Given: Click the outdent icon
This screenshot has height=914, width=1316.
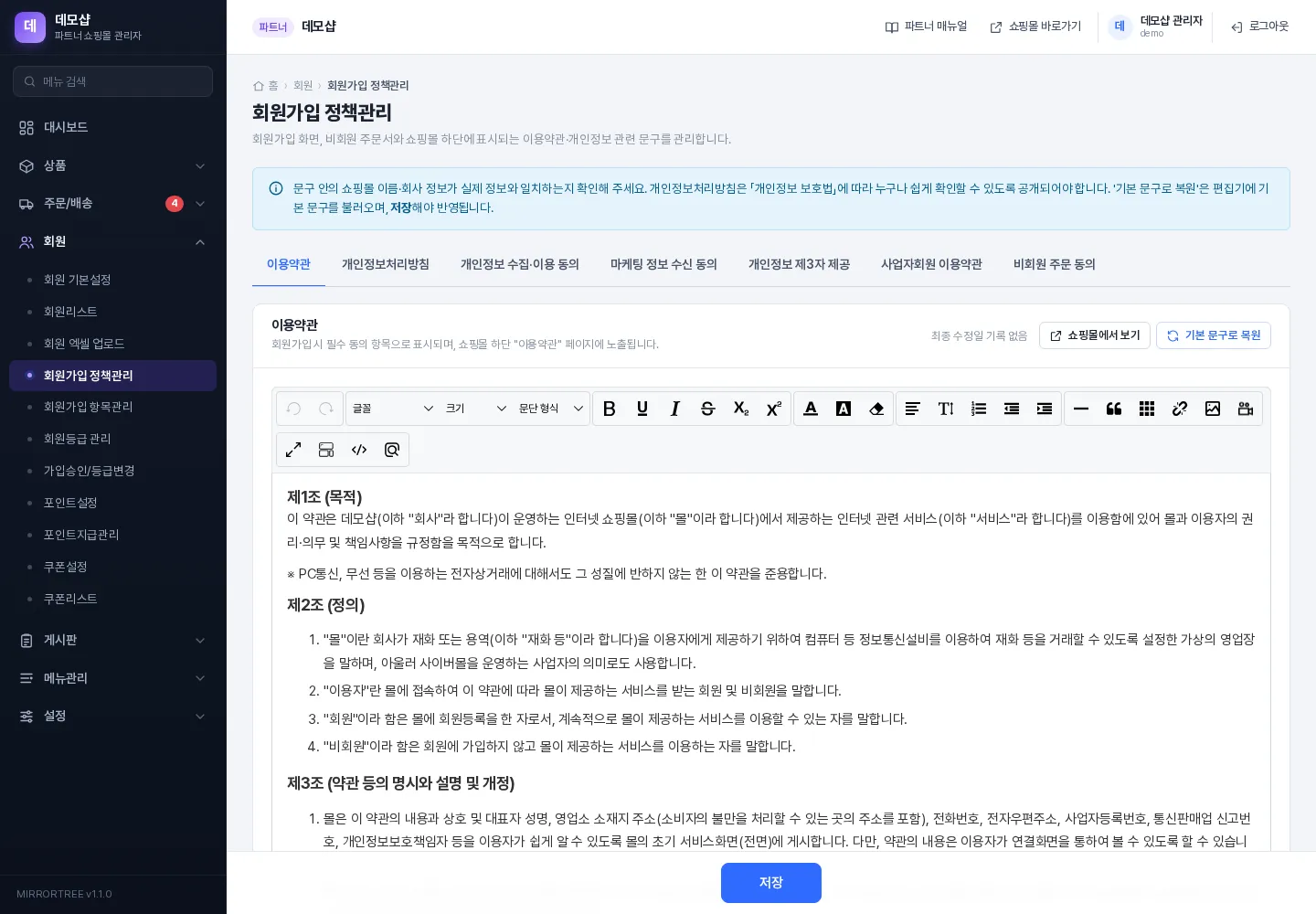Looking at the screenshot, I should click(1012, 409).
